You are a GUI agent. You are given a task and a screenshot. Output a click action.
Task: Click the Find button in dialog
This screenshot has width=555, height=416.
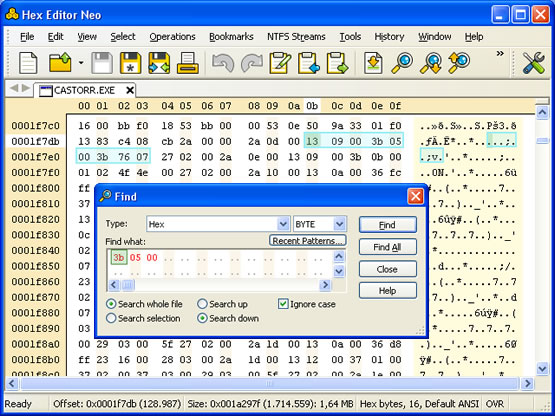coord(388,225)
